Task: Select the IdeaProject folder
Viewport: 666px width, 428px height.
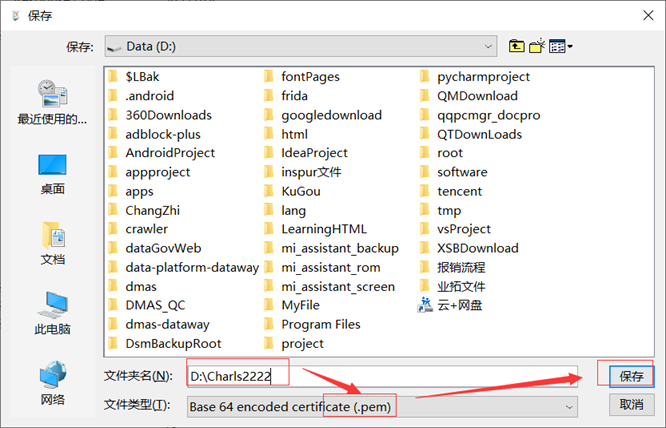Action: point(306,153)
